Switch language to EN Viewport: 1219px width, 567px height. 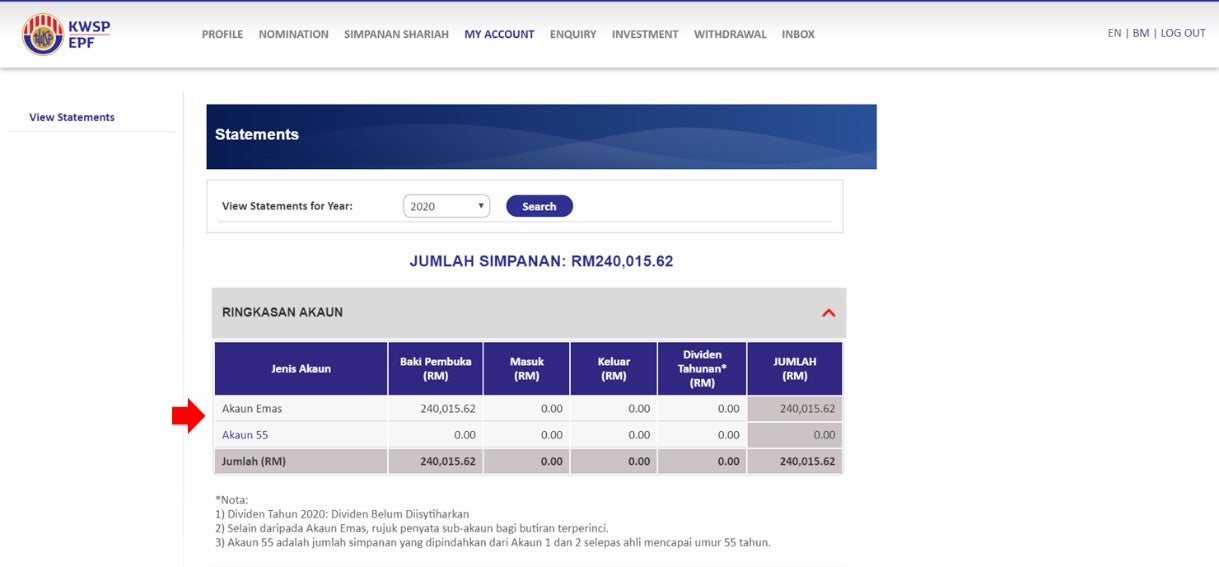1114,33
